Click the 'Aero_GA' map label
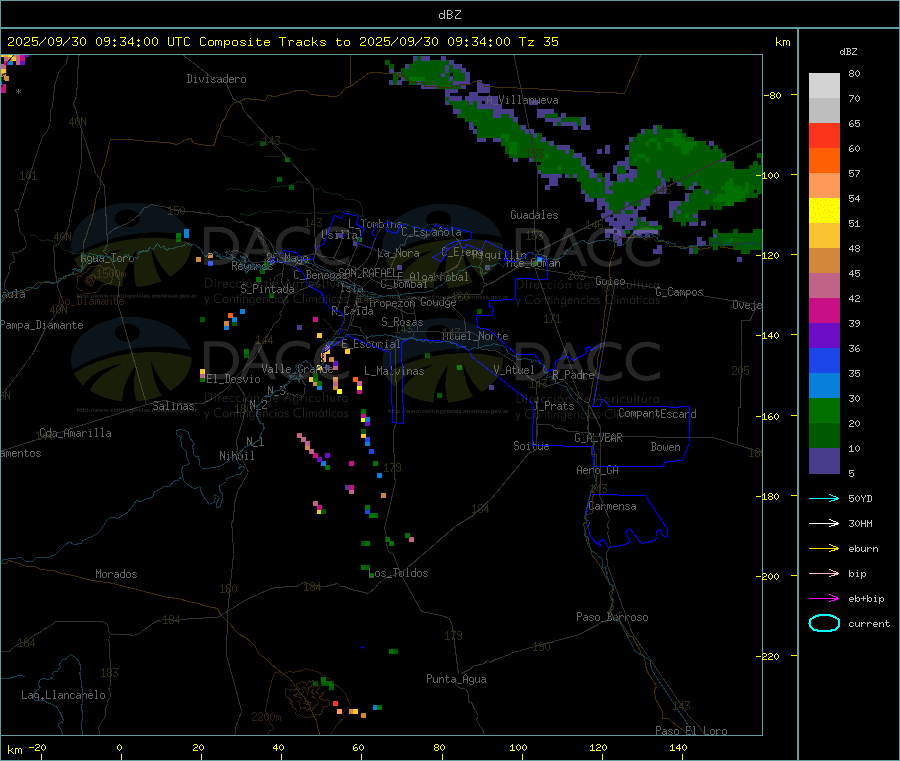 597,471
